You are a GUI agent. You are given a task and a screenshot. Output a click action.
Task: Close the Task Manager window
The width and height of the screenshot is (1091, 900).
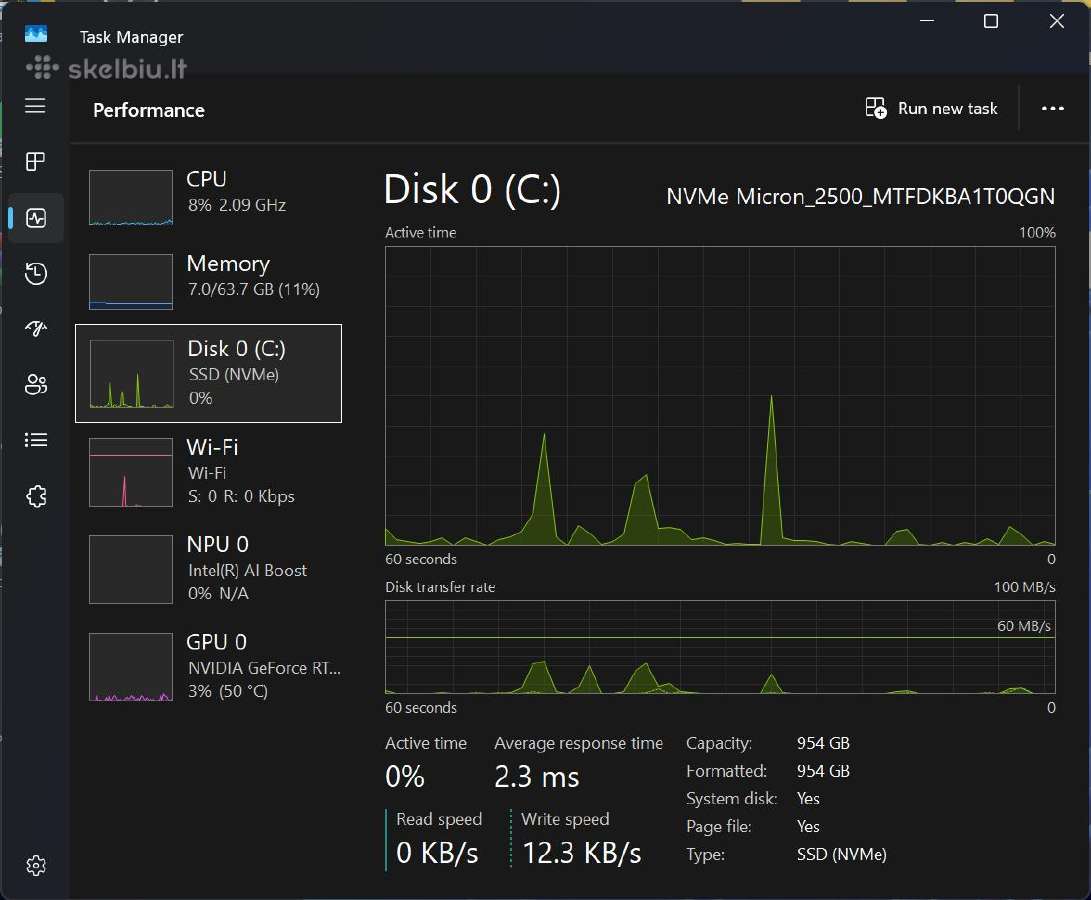pyautogui.click(x=1056, y=21)
